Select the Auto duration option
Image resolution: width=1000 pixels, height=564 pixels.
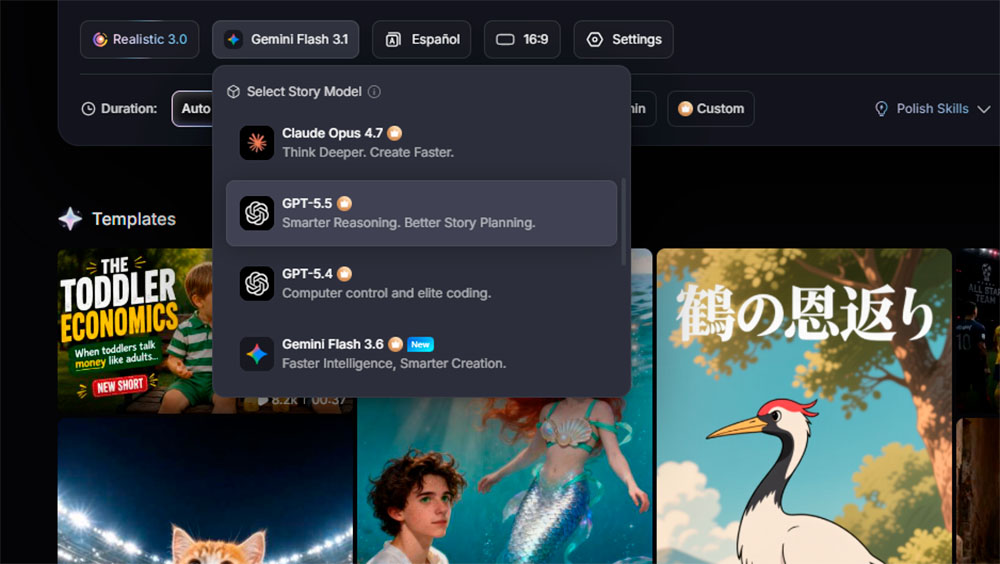(x=193, y=108)
